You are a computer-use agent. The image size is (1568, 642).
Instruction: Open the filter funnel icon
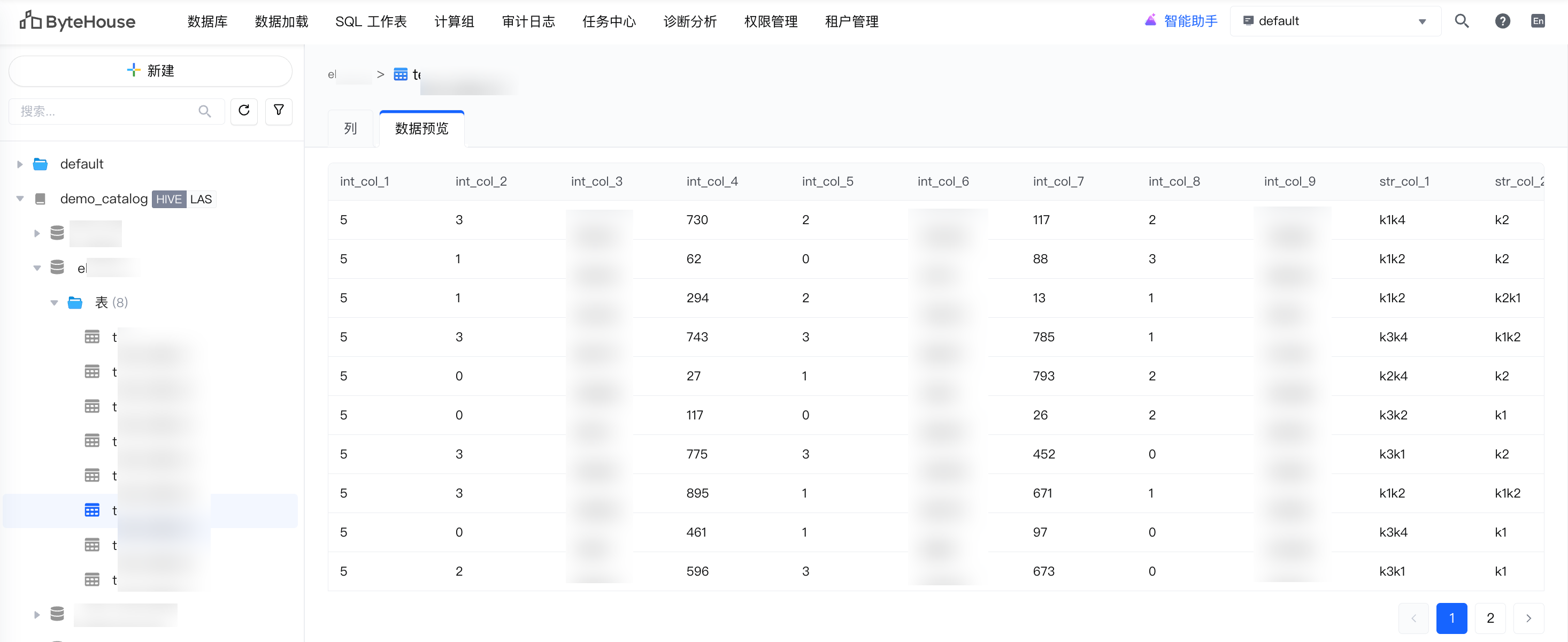279,111
